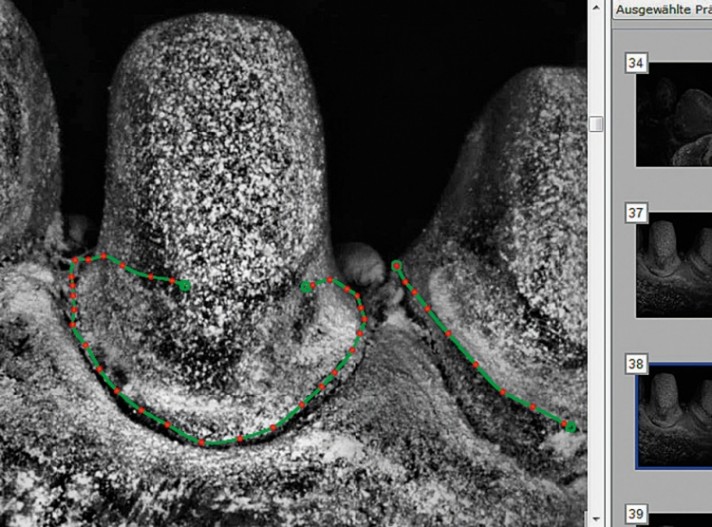Open preparation image thumbnail 37

click(x=674, y=265)
